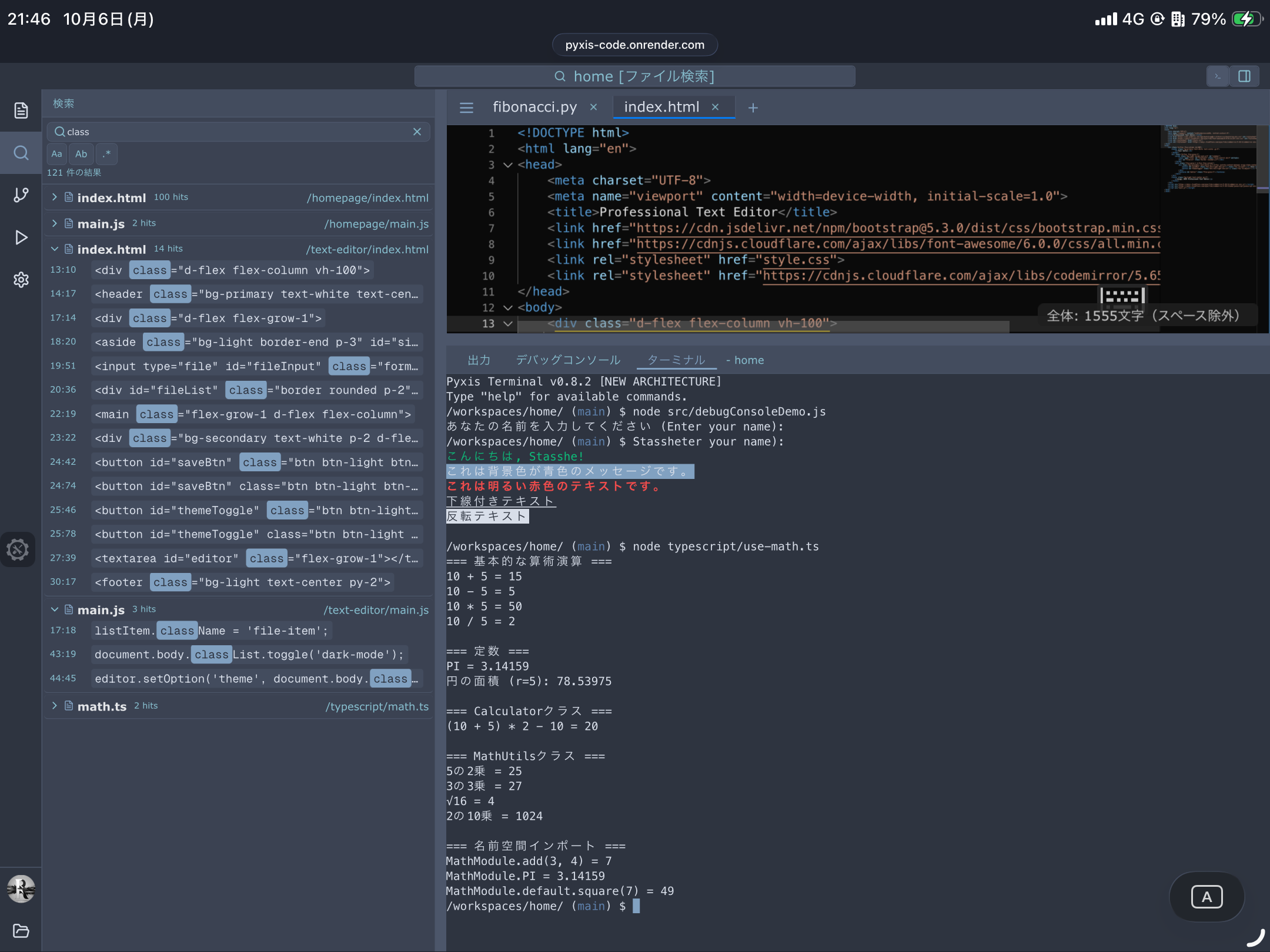Click the home file search field

[634, 76]
